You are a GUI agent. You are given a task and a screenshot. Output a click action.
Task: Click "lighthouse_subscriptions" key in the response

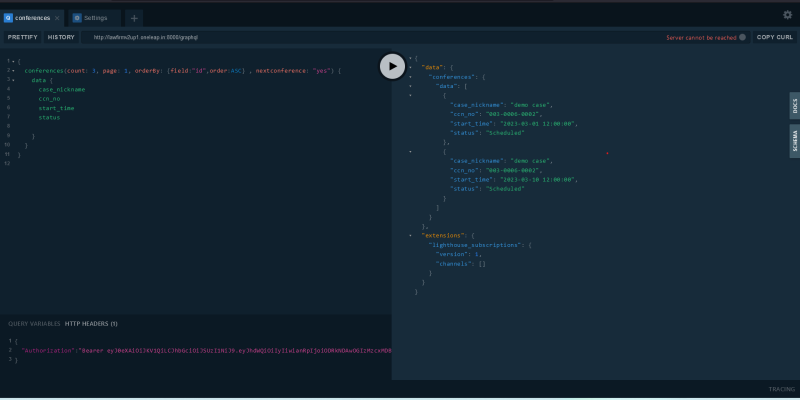click(x=475, y=245)
